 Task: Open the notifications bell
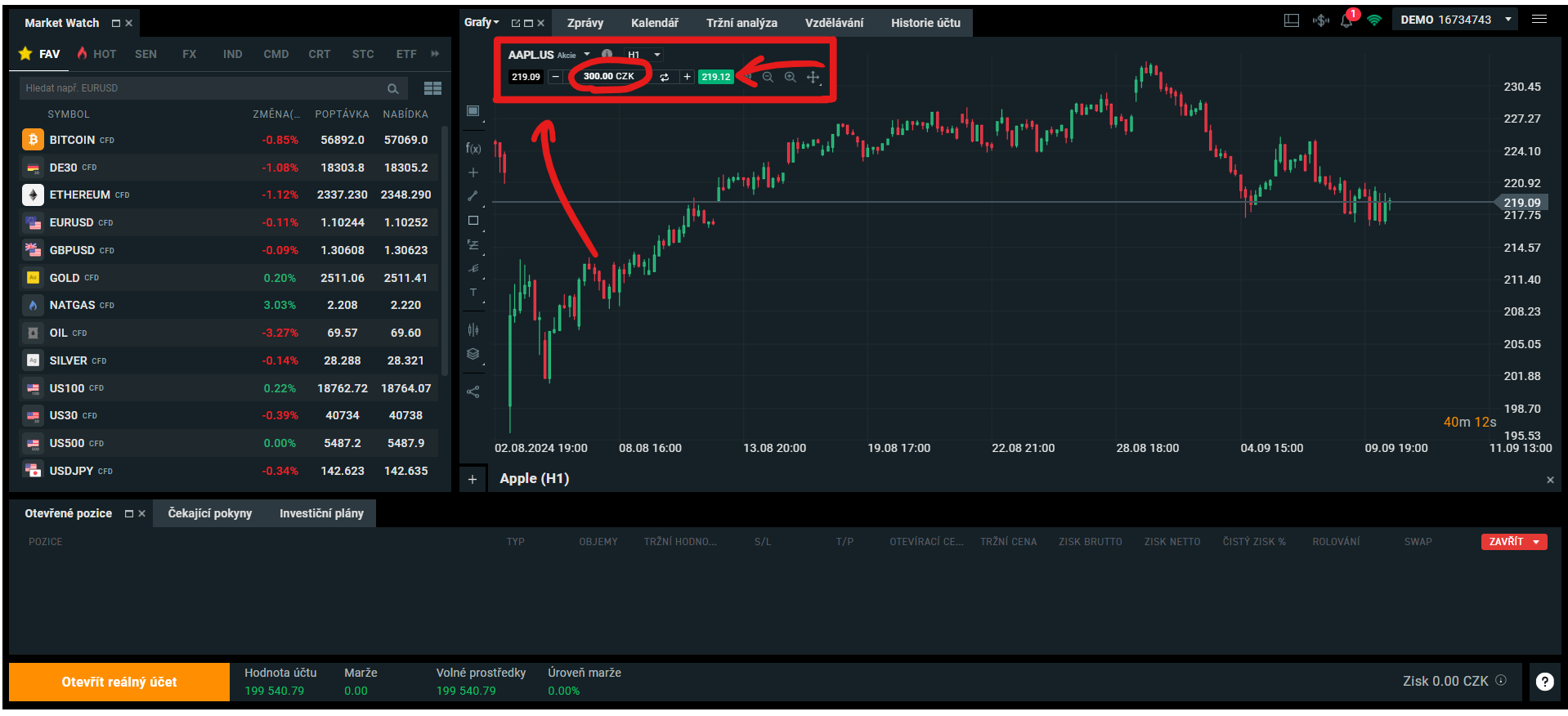pyautogui.click(x=1346, y=20)
